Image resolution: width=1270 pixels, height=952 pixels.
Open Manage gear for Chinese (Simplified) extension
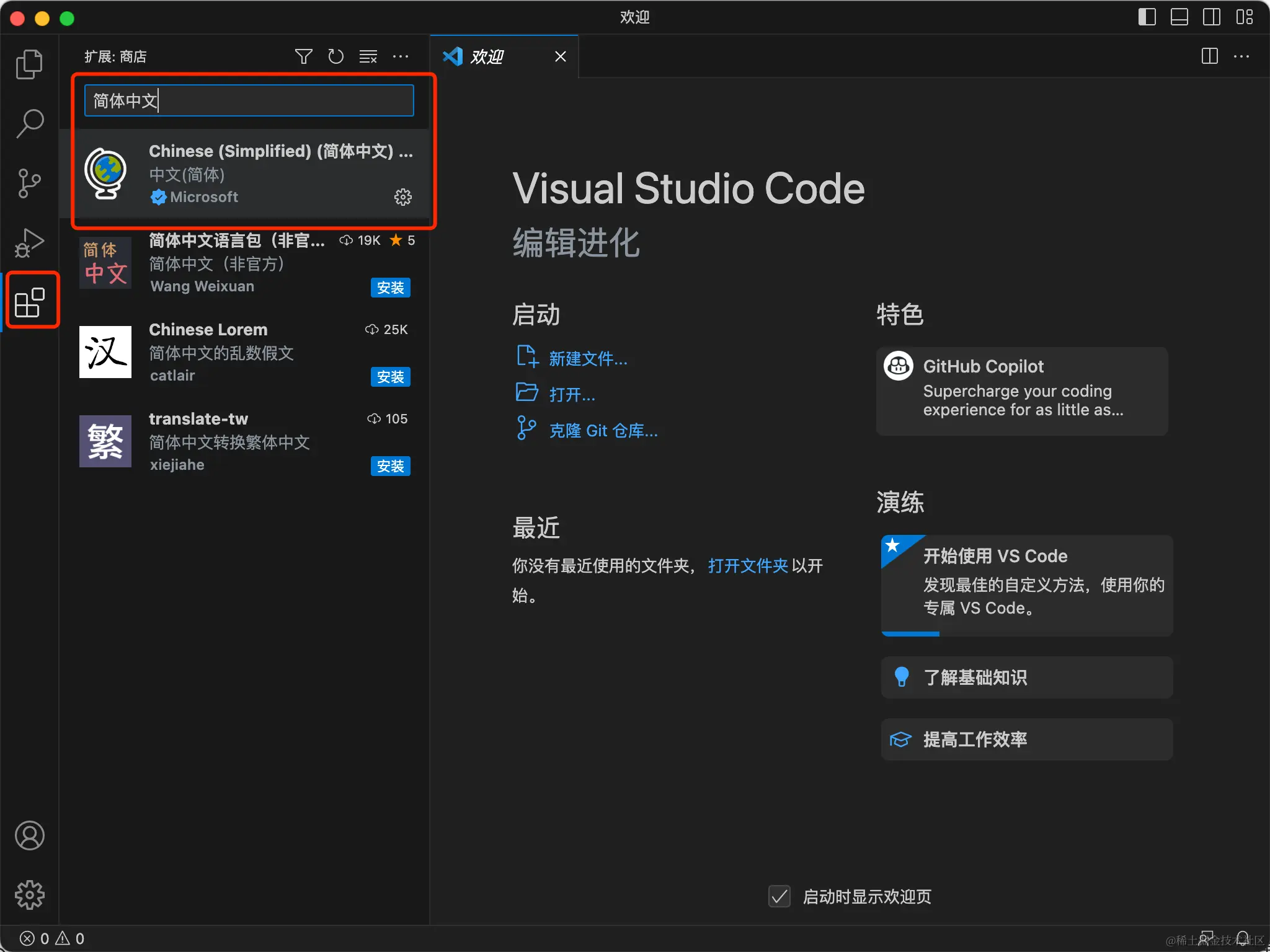point(403,197)
